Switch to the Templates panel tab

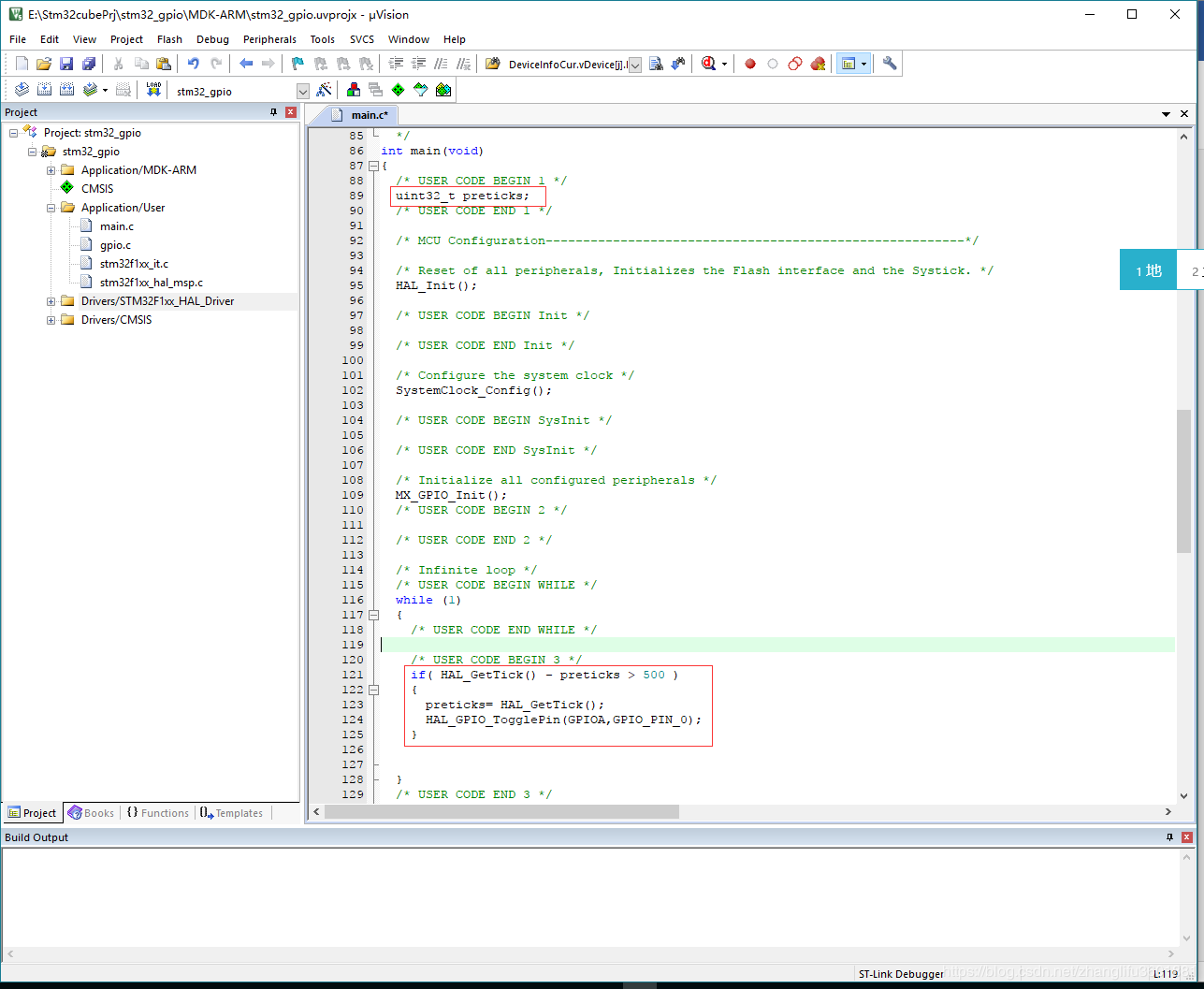(231, 813)
